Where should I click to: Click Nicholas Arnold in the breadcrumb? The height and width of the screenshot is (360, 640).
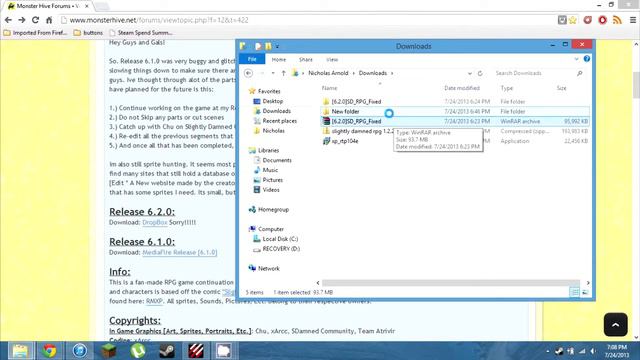(x=328, y=73)
